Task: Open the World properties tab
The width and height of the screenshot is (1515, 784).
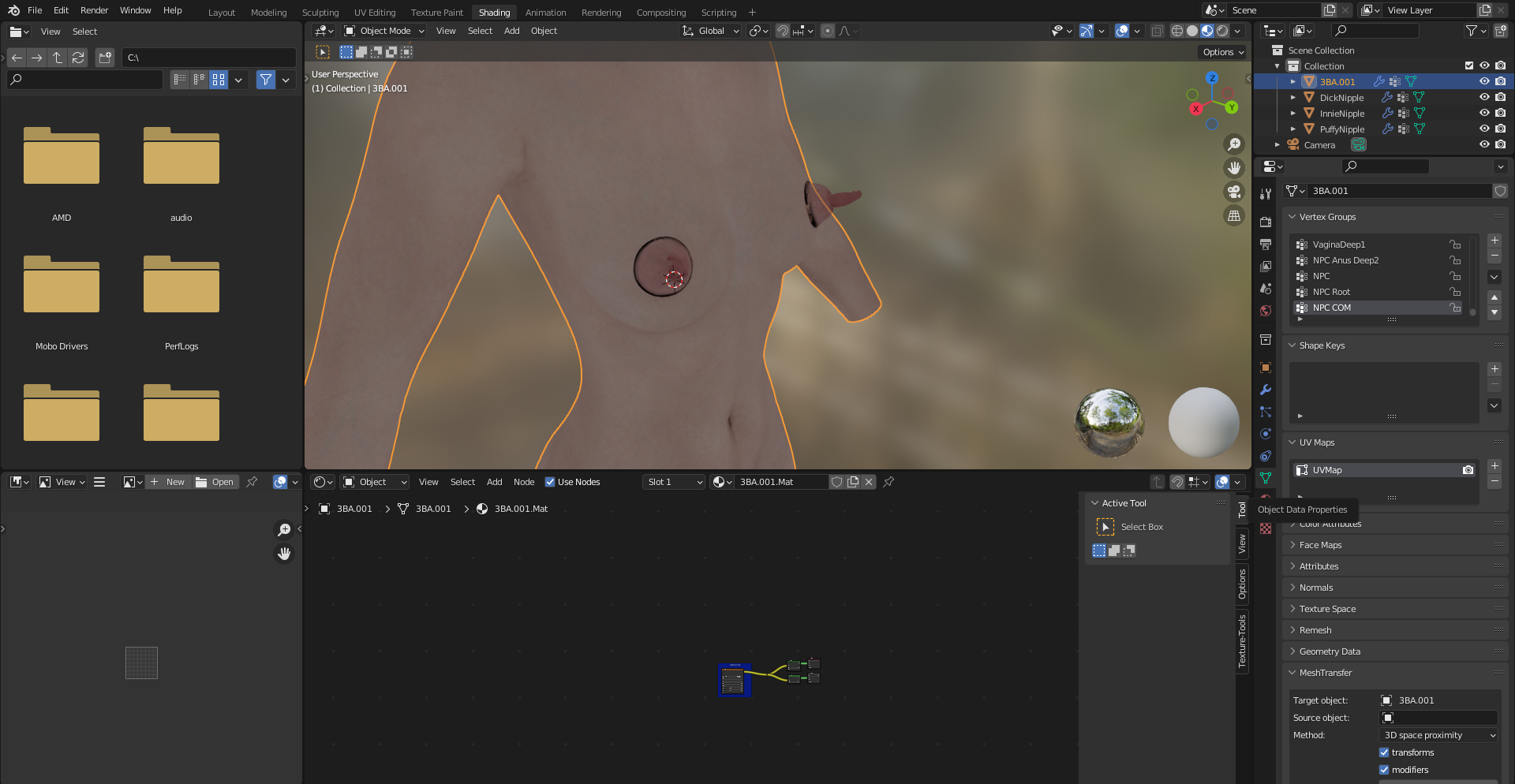Action: point(1266,311)
